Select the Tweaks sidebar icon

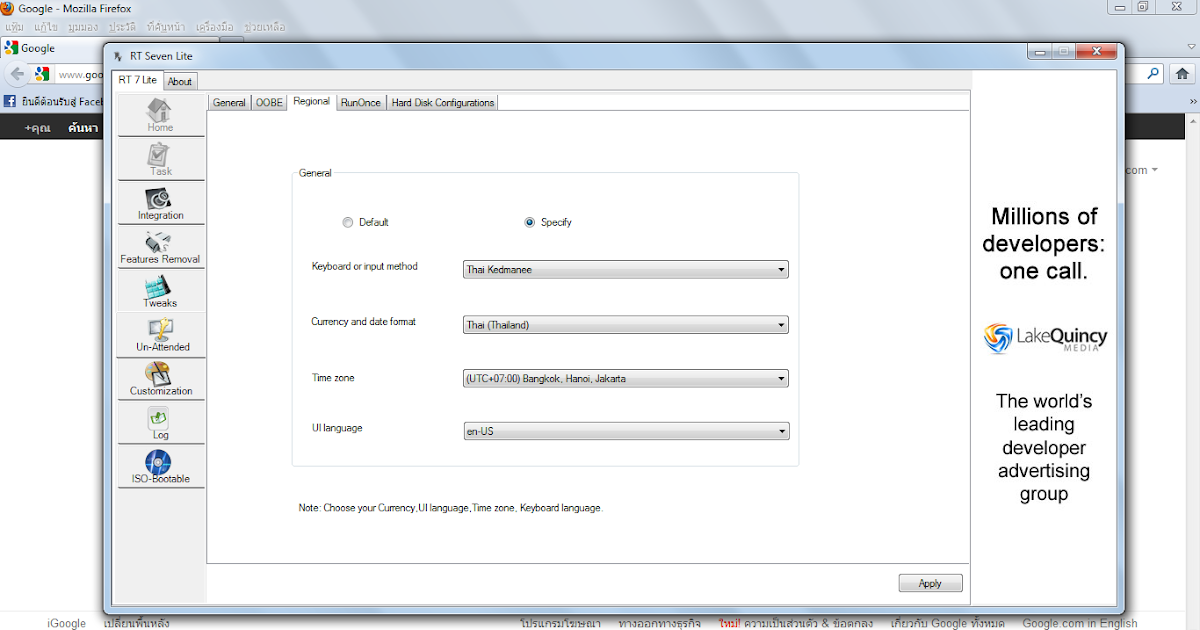[160, 291]
